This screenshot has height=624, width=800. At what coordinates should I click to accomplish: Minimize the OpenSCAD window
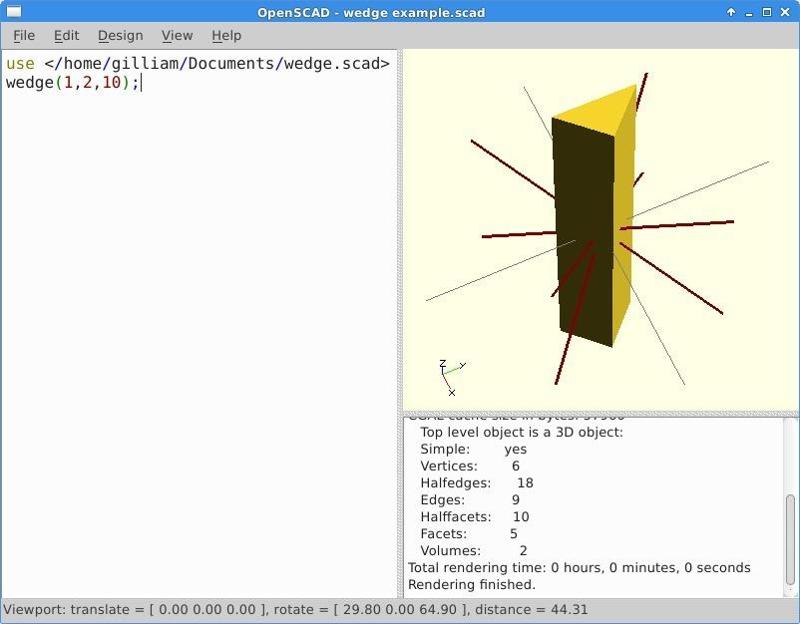pos(749,13)
